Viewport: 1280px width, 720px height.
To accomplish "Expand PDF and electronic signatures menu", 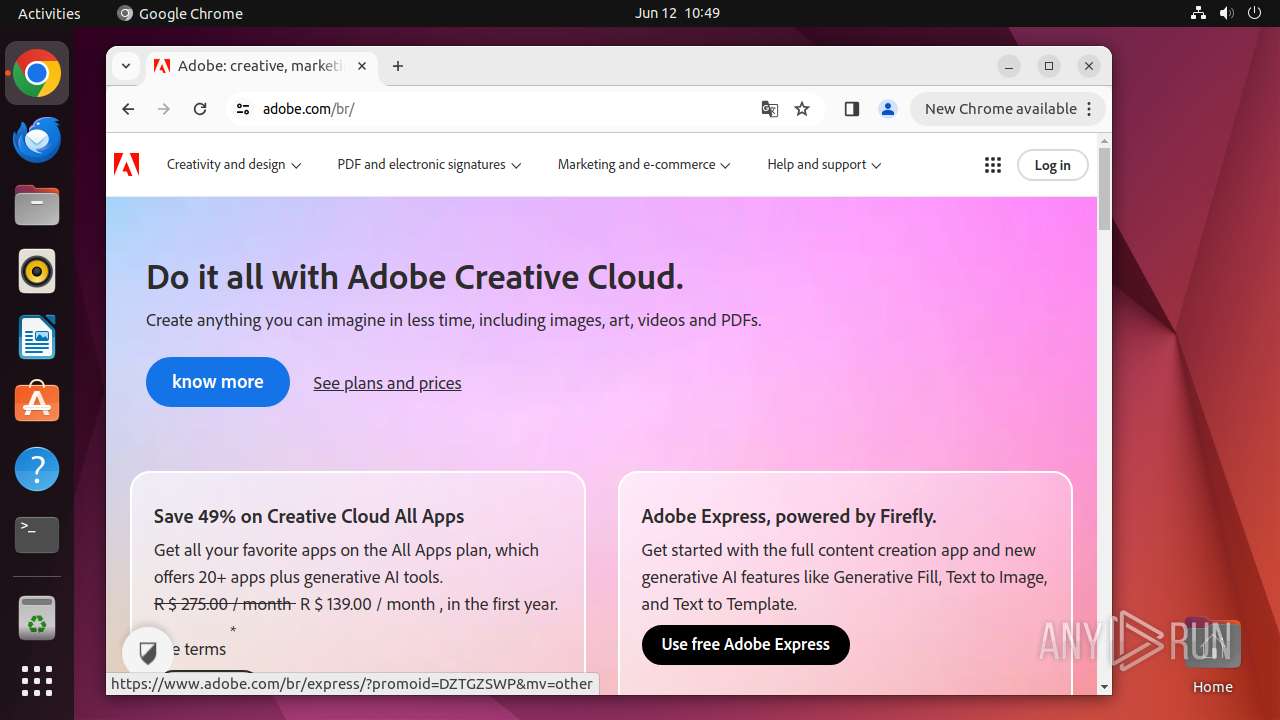I will point(429,165).
